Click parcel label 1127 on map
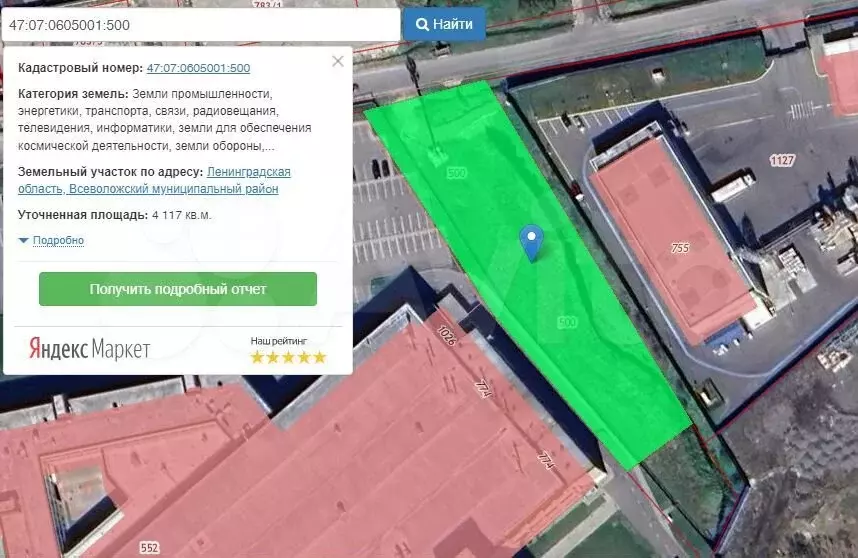 782,160
